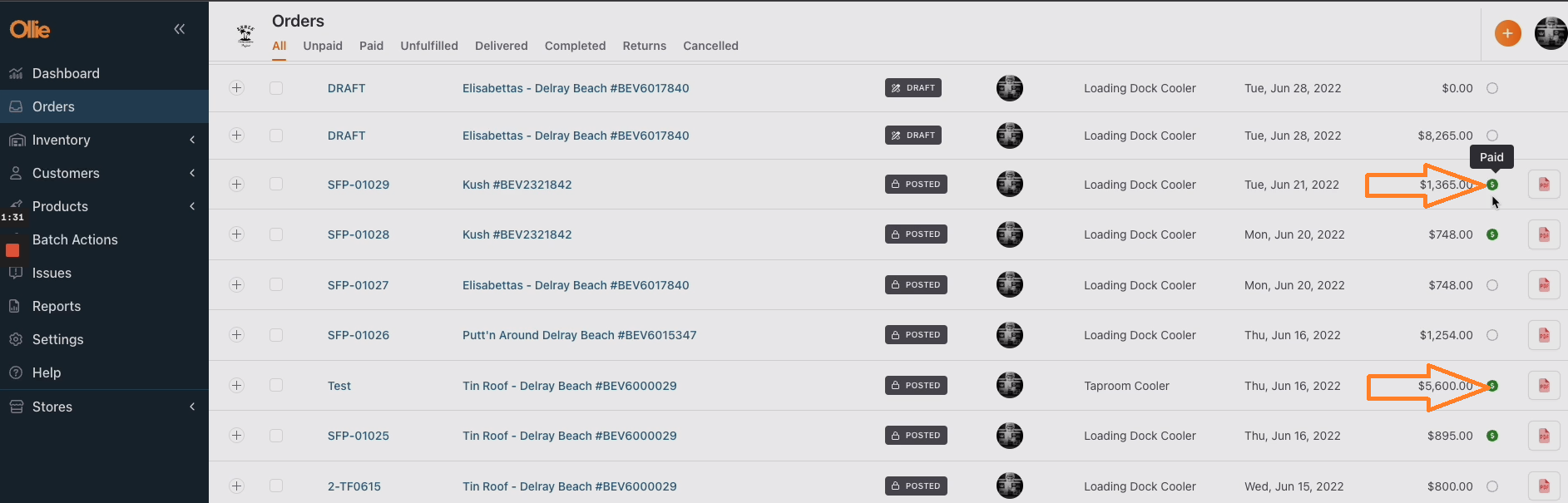Click the unpaid circle on order 2-TF0615

[1492, 486]
